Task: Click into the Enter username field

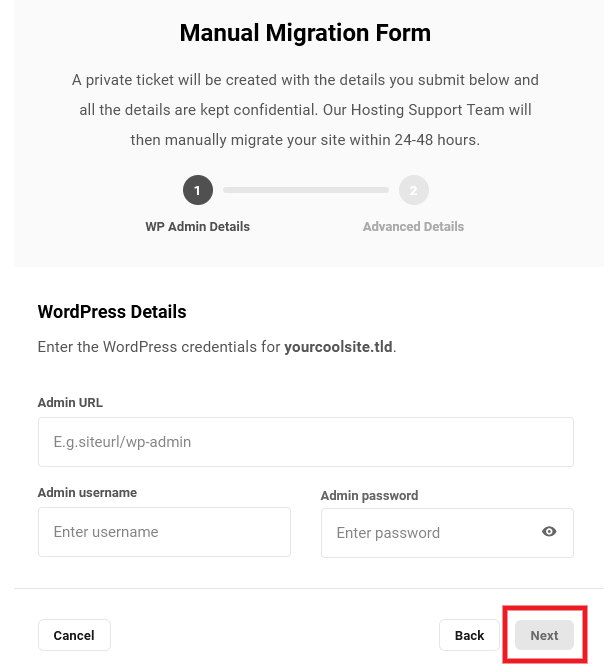Action: 164,532
